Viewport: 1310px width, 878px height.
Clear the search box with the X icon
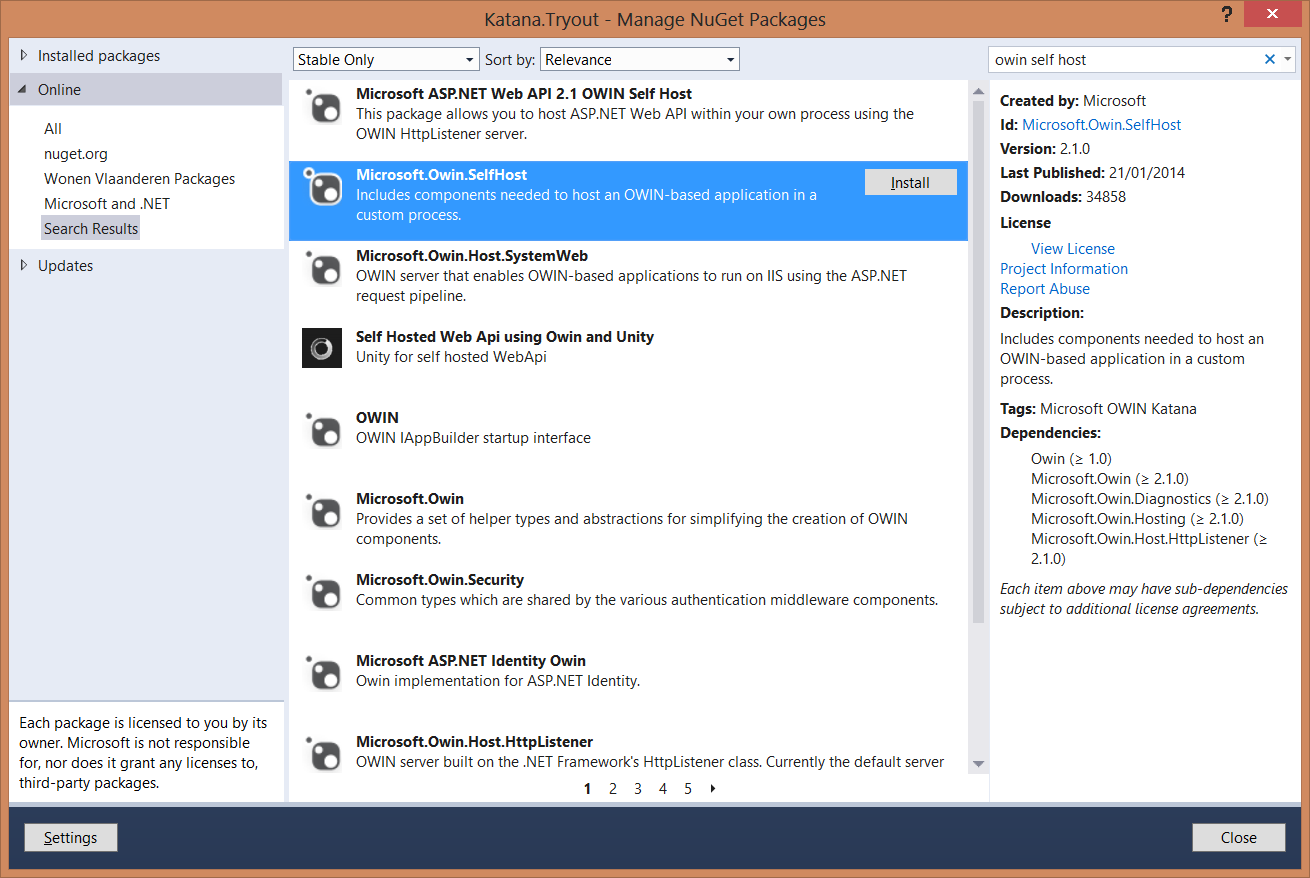point(1270,59)
